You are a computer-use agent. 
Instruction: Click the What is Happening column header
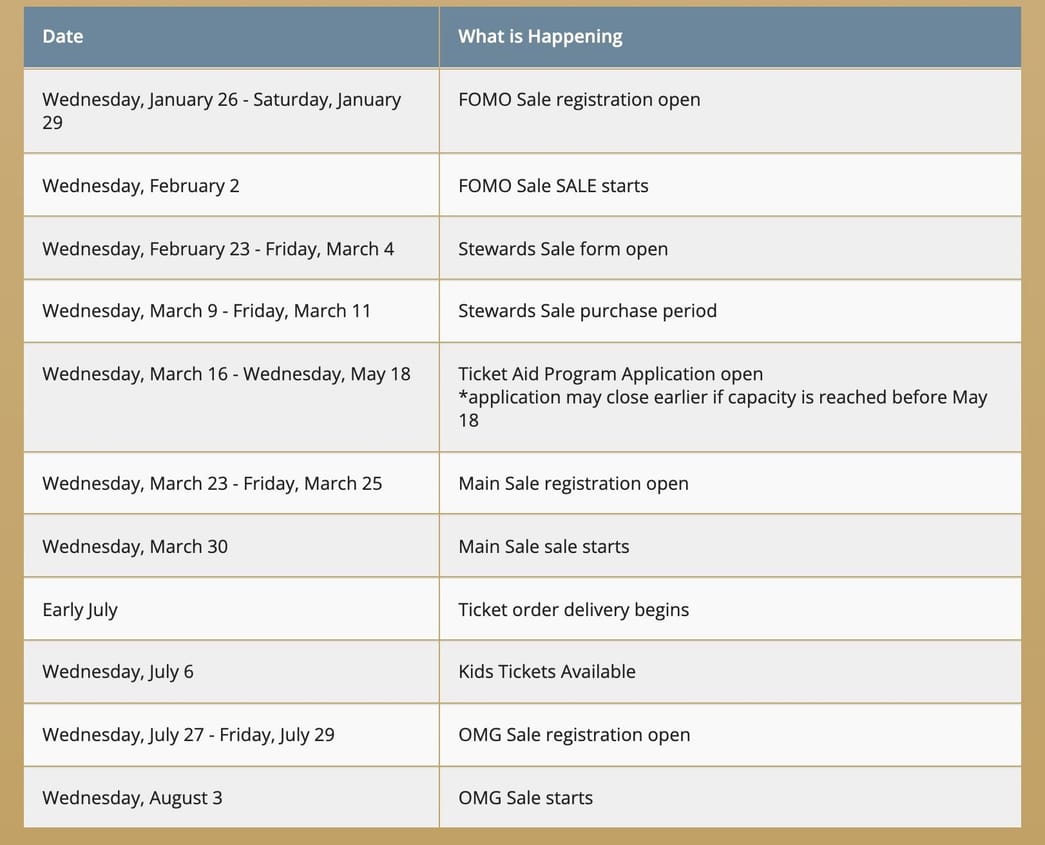click(x=540, y=37)
